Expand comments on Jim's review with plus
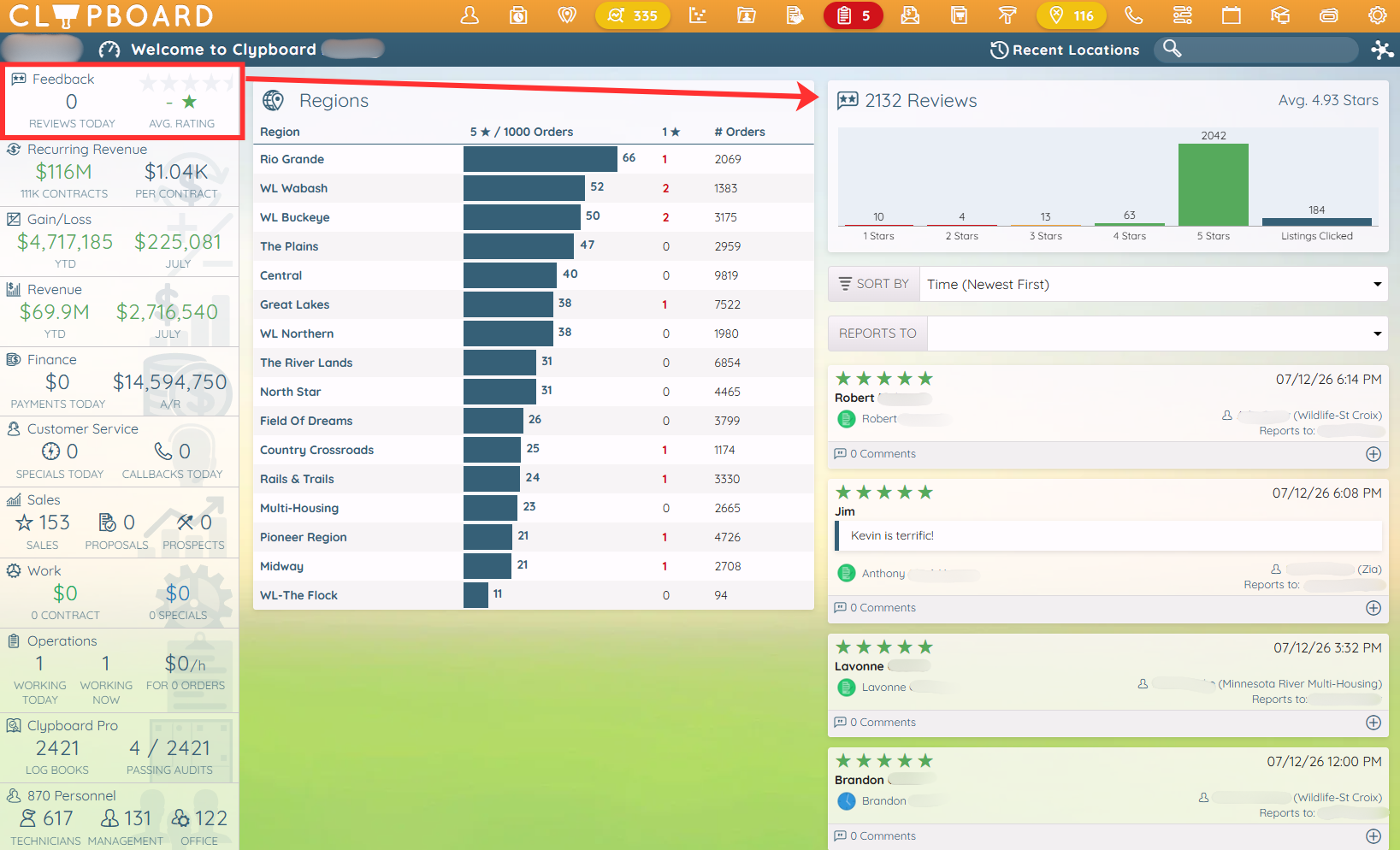 click(x=1373, y=608)
